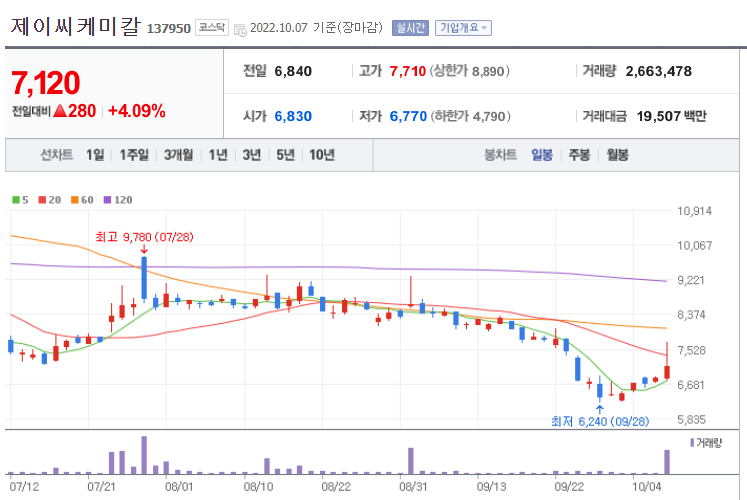
Task: Click the last red candle on 10/07
Action: click(667, 372)
